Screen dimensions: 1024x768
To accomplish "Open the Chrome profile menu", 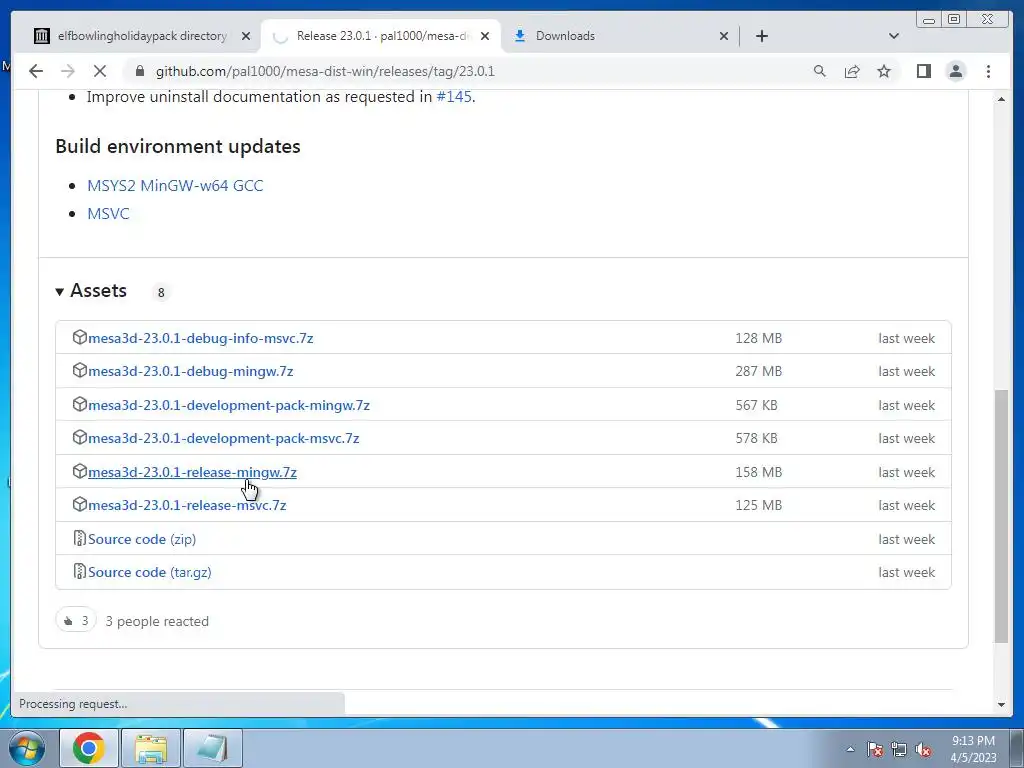I will pyautogui.click(x=955, y=71).
